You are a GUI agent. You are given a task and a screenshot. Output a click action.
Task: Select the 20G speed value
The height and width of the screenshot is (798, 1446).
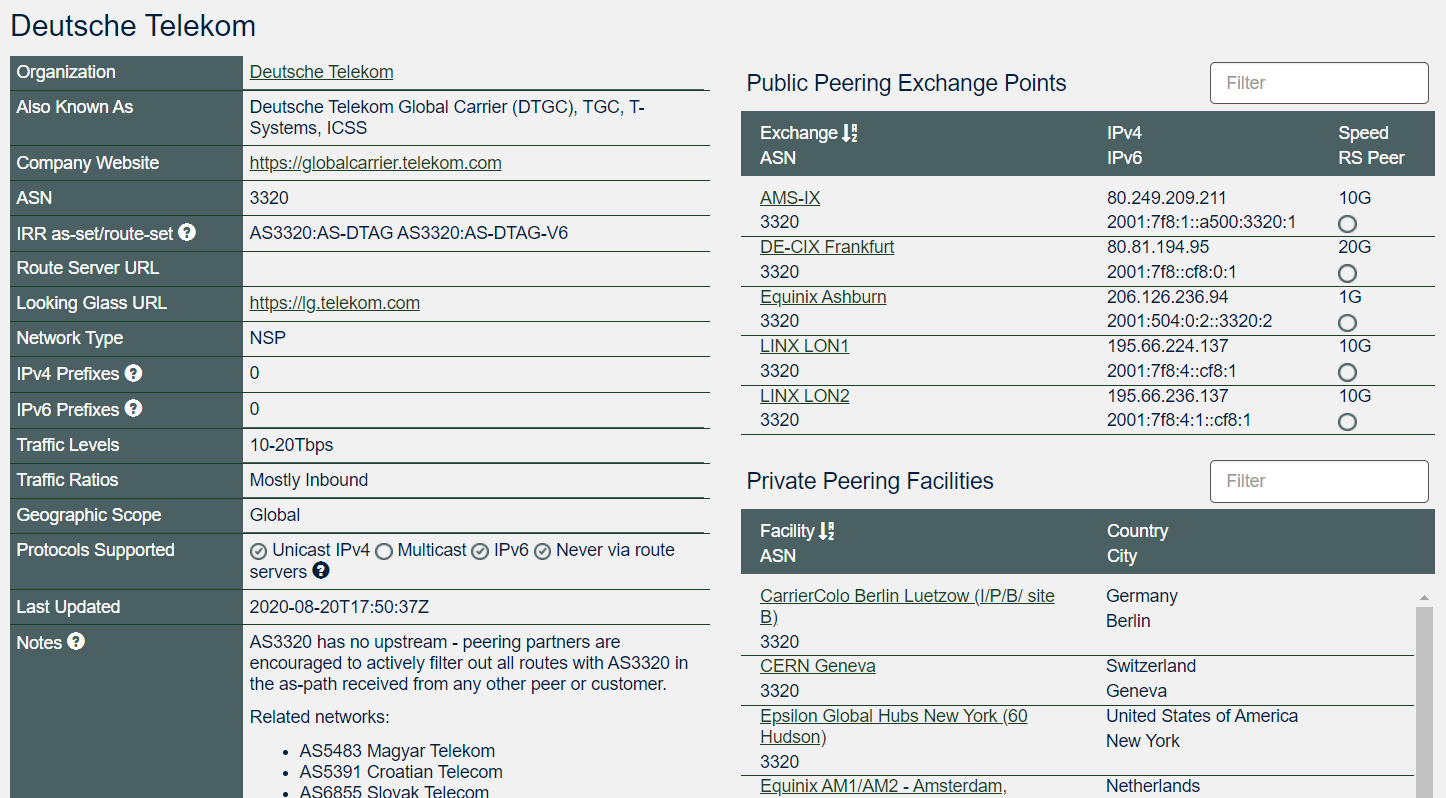1355,247
